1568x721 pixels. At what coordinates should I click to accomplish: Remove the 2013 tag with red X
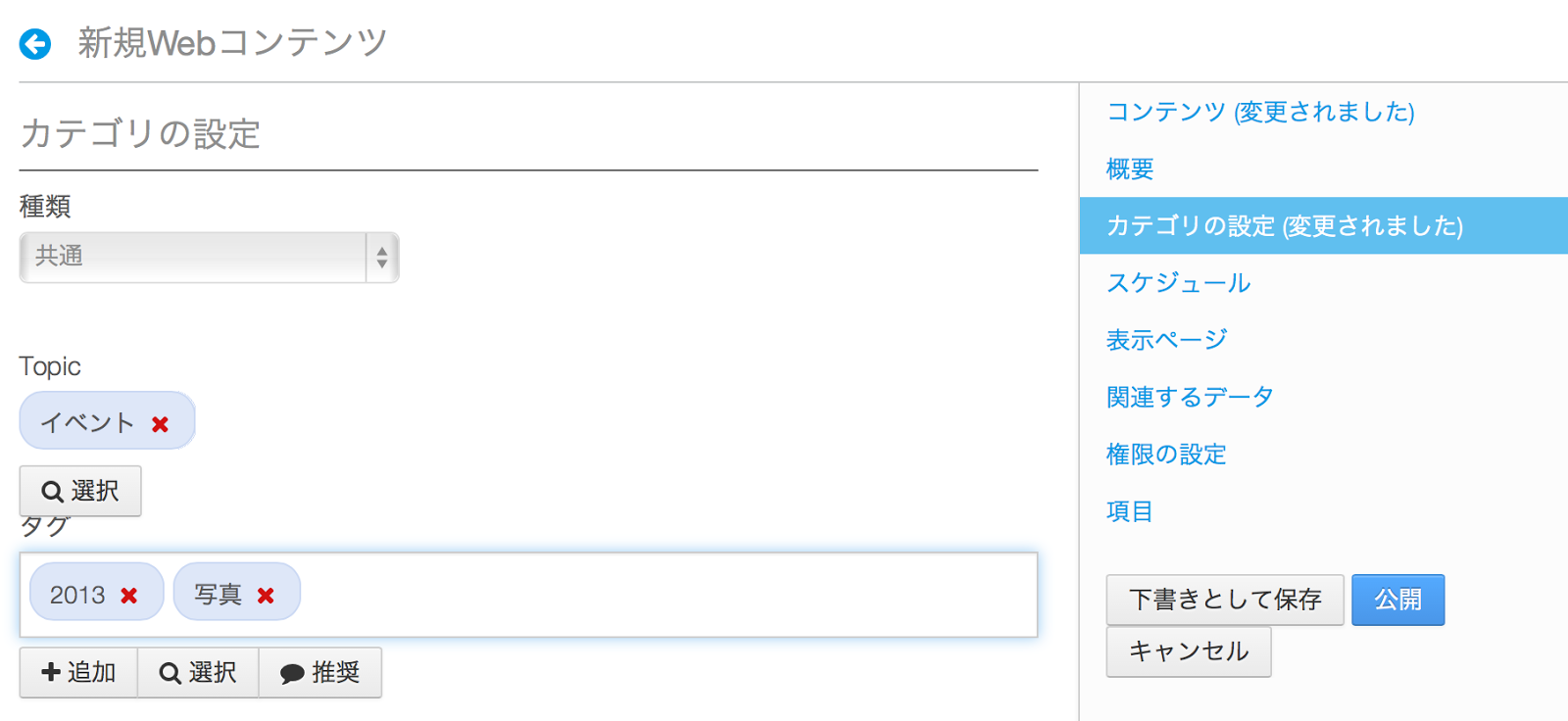(x=128, y=596)
